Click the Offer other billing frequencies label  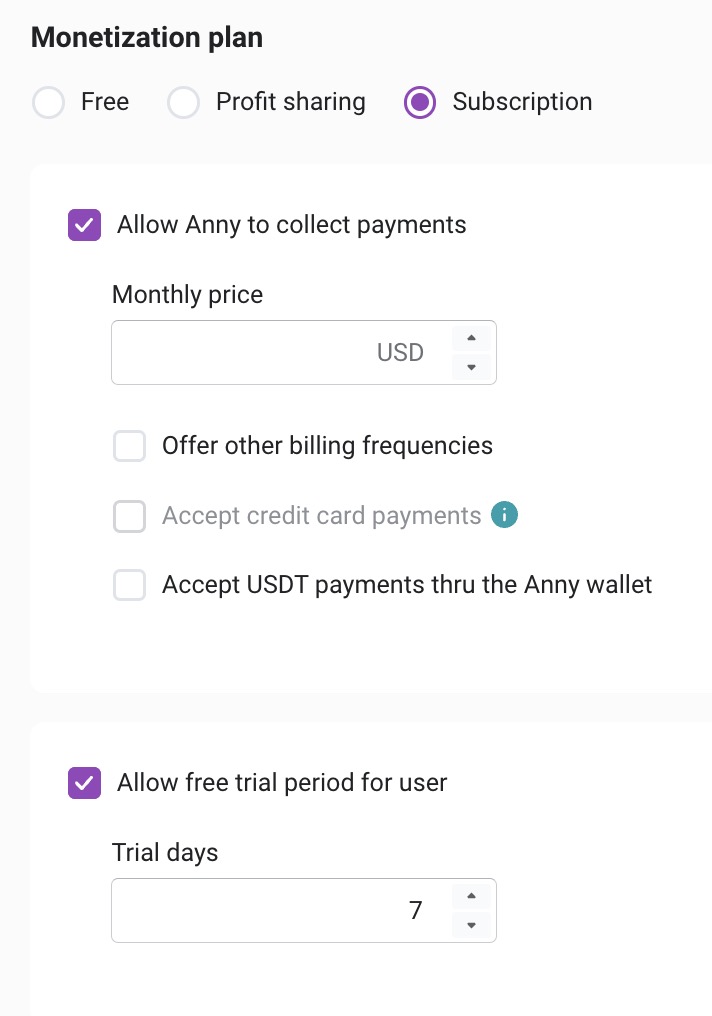327,446
